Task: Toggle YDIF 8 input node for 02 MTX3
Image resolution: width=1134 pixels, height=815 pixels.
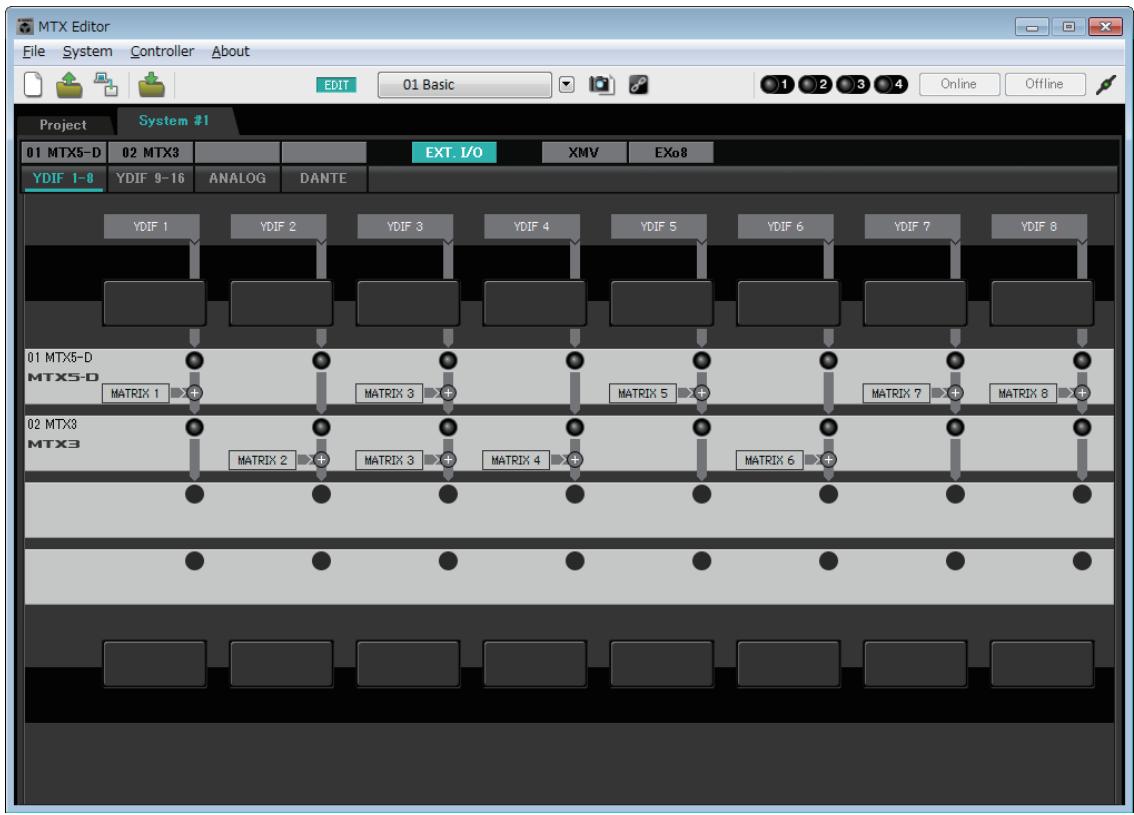Action: click(1082, 427)
